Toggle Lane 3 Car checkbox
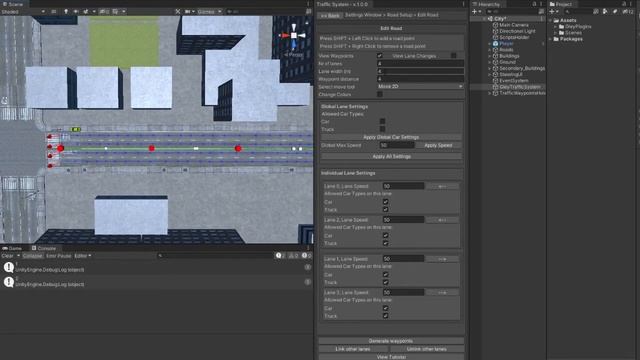This screenshot has height=360, width=640. 385,308
